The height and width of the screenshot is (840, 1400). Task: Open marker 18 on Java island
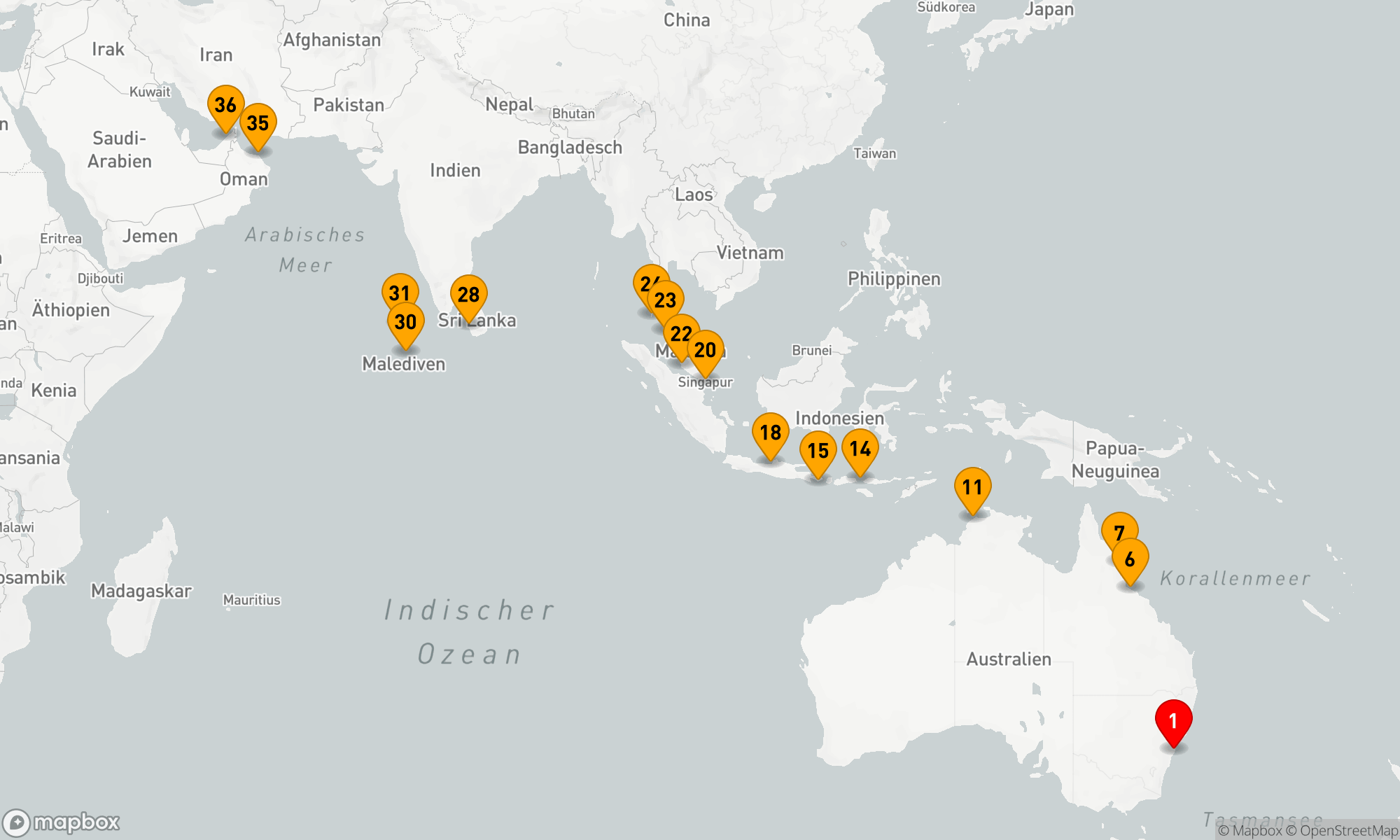[770, 433]
